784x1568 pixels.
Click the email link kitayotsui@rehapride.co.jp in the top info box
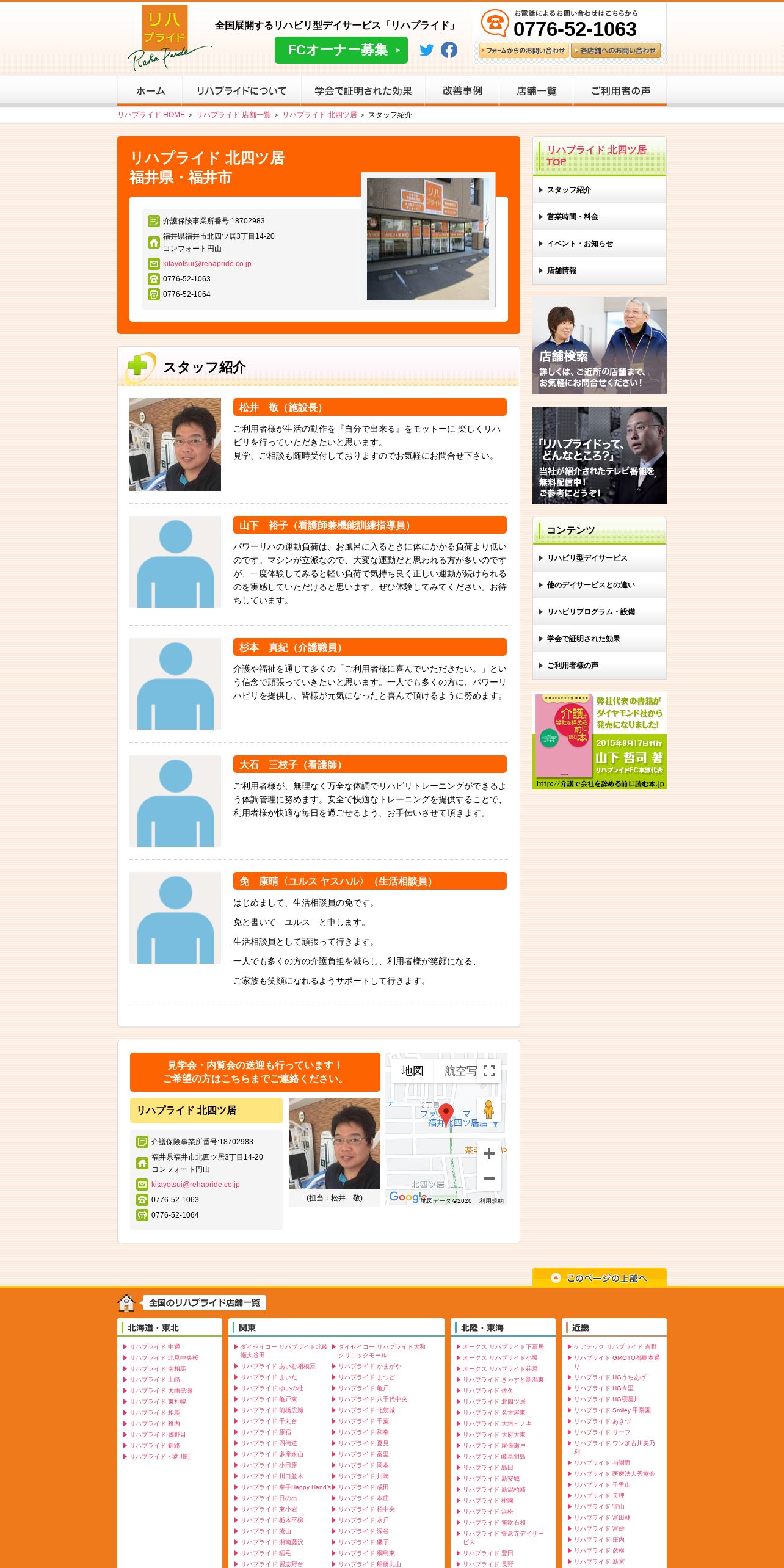click(207, 264)
